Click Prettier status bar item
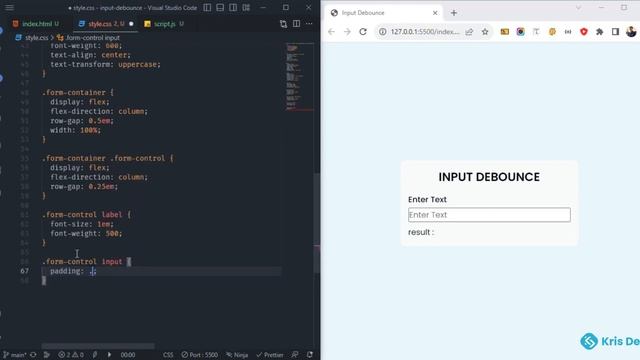This screenshot has height=360, width=640. (270, 355)
